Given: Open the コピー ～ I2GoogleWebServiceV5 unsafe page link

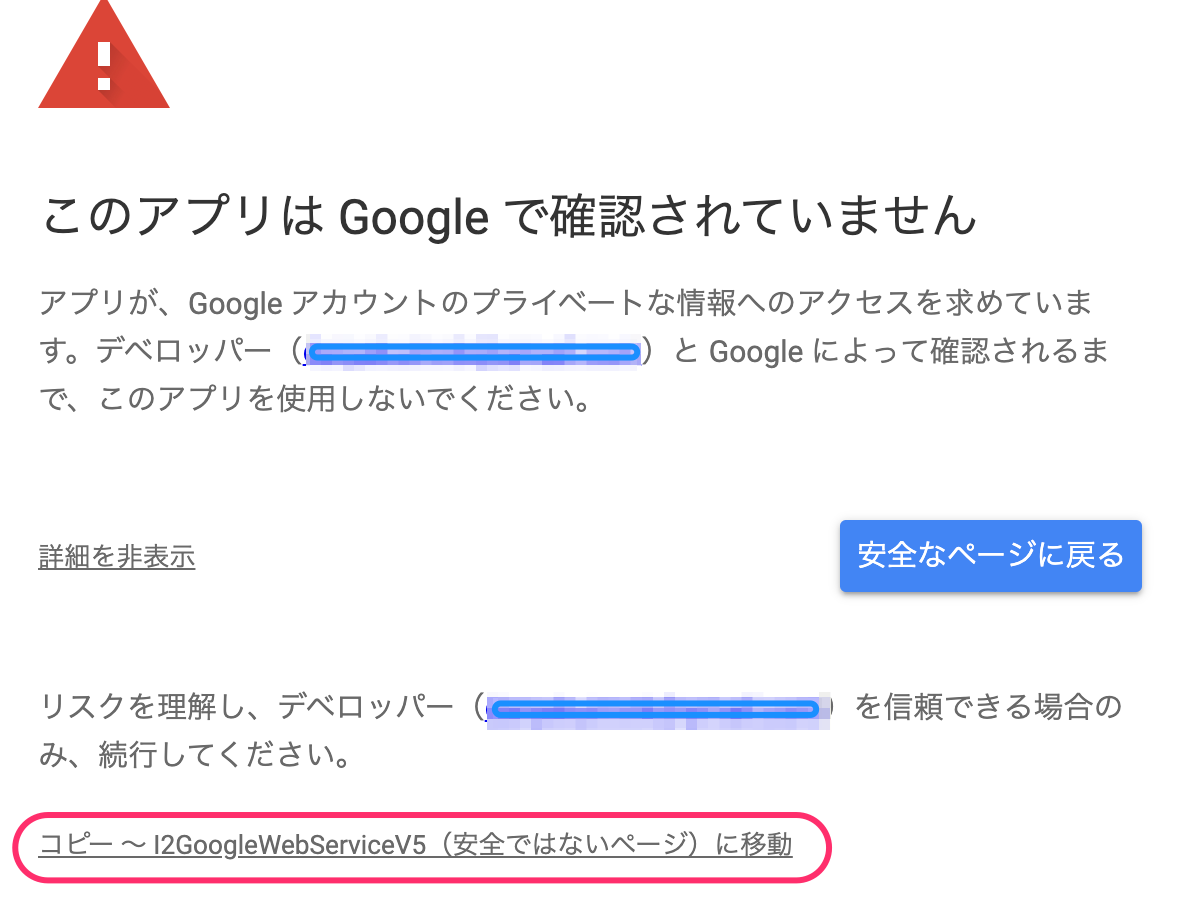Looking at the screenshot, I should pyautogui.click(x=415, y=845).
